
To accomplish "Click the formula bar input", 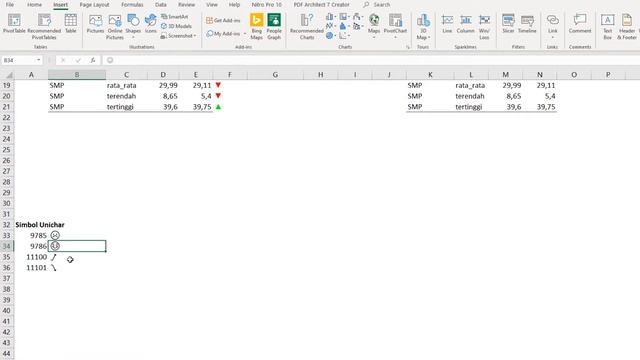I will point(371,60).
